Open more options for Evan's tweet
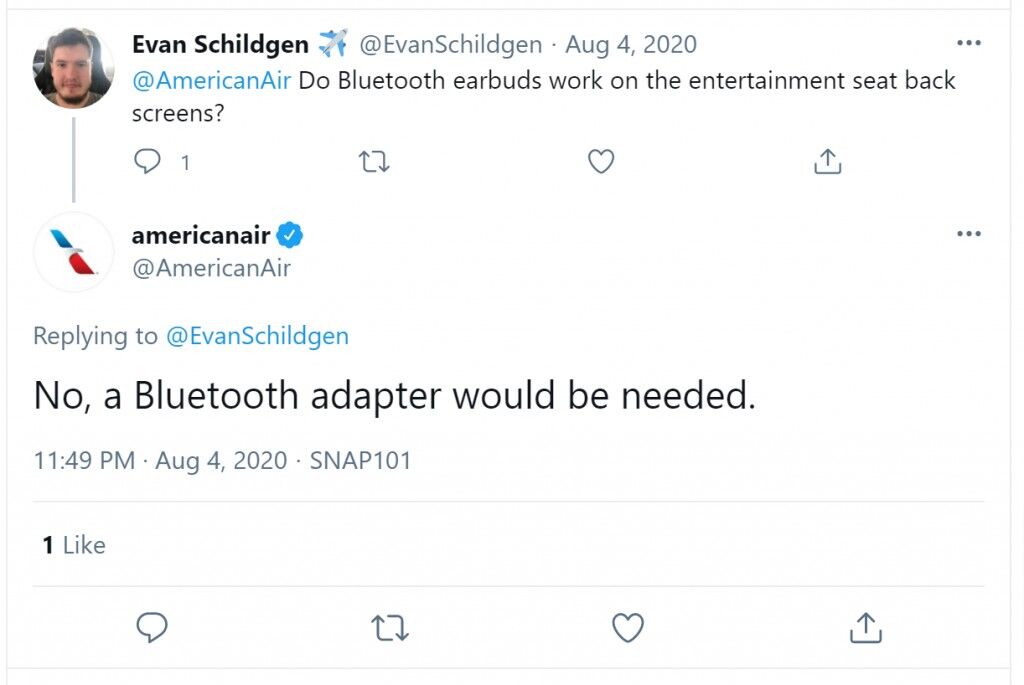This screenshot has width=1024, height=685. [x=968, y=43]
